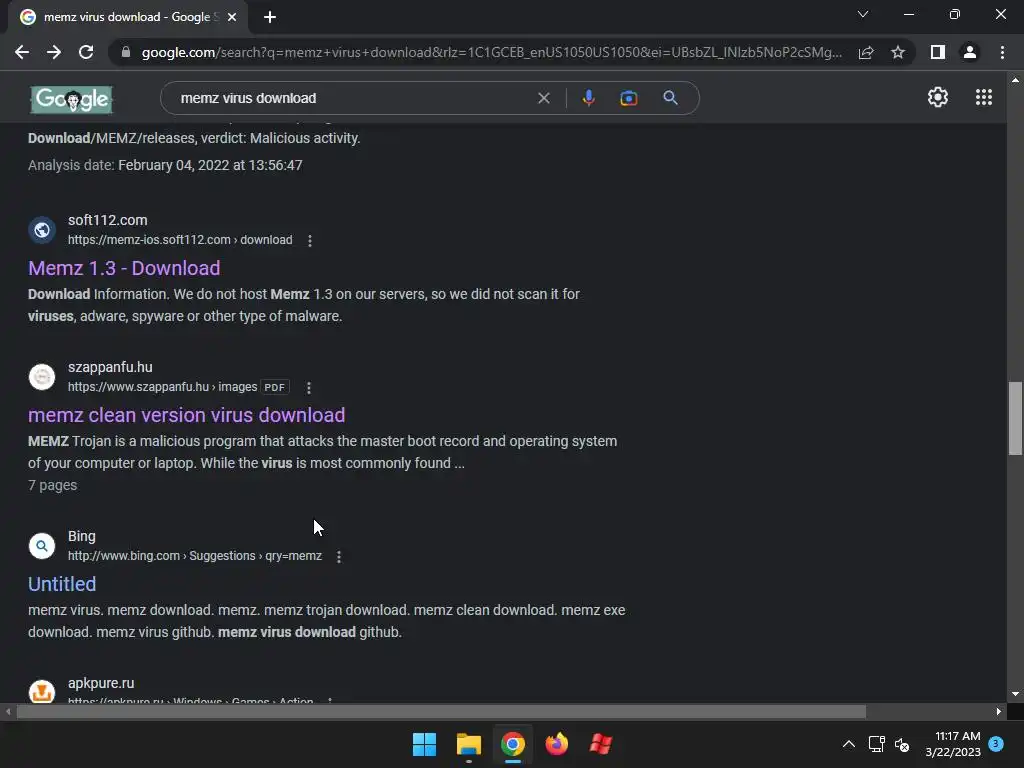Open more options for szappanfu.hu result
Screen dimensions: 1024x768
click(x=309, y=387)
